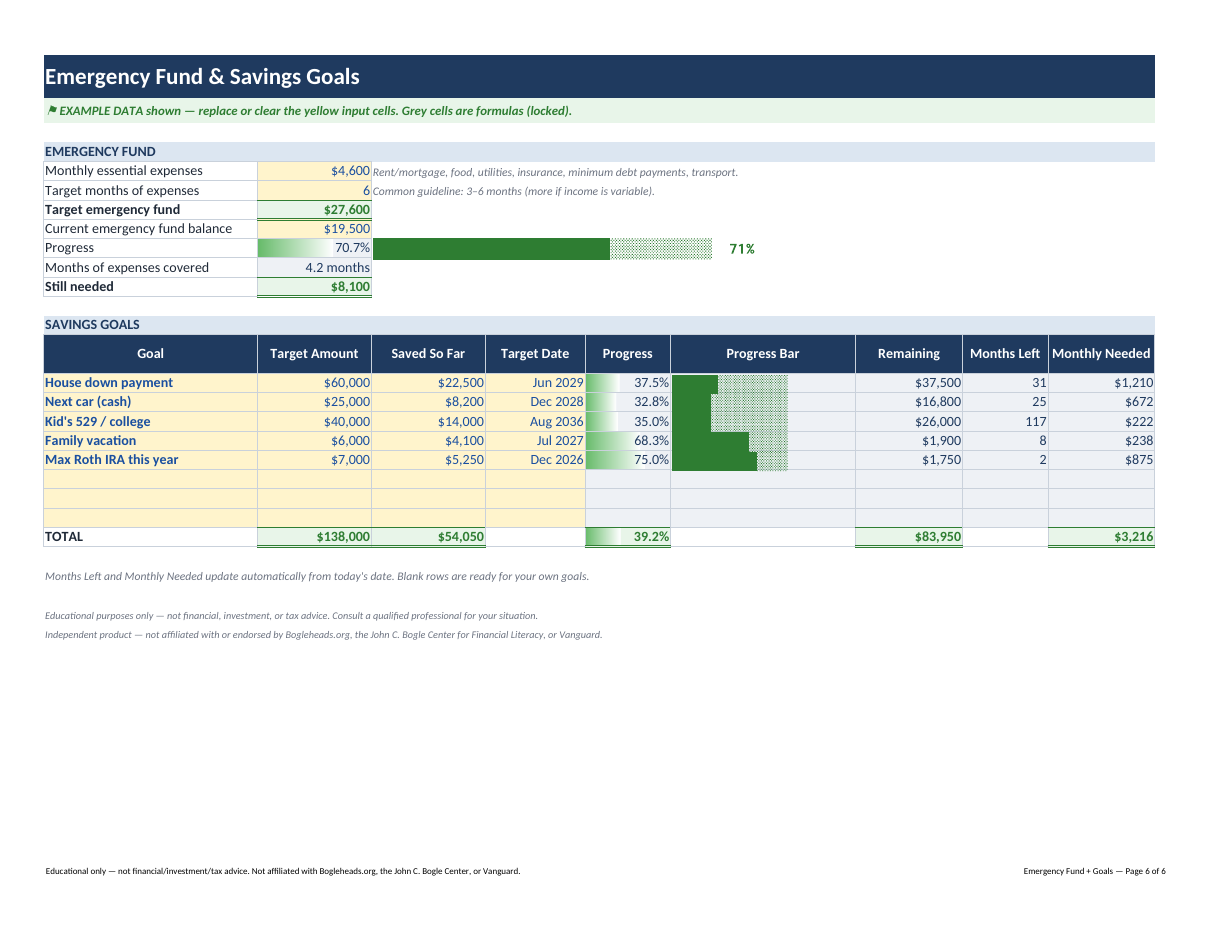Click the Kid's 529 / college goal cell
Screen dimensions: 1210x935
[x=150, y=421]
